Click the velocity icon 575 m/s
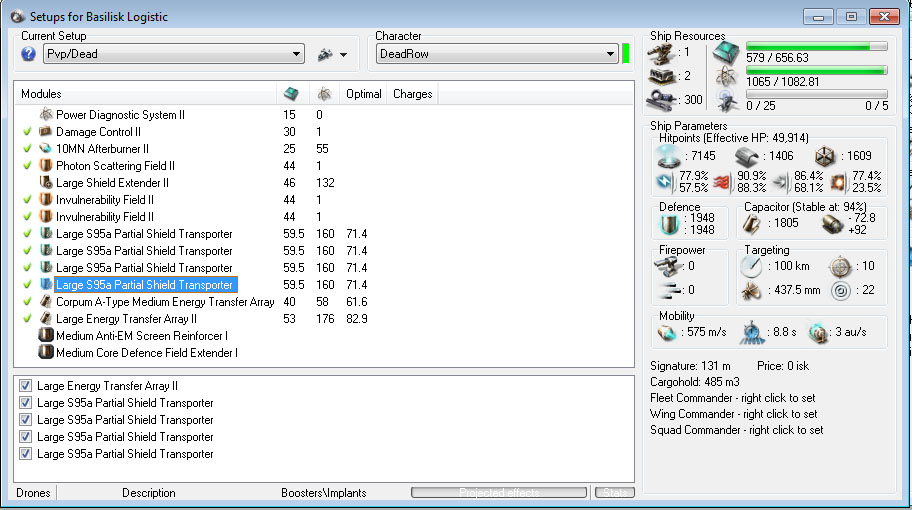Image resolution: width=912 pixels, height=510 pixels. pos(667,333)
